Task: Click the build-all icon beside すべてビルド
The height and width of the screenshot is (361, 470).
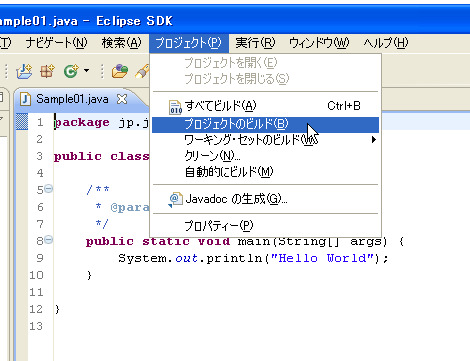Action: [x=176, y=107]
